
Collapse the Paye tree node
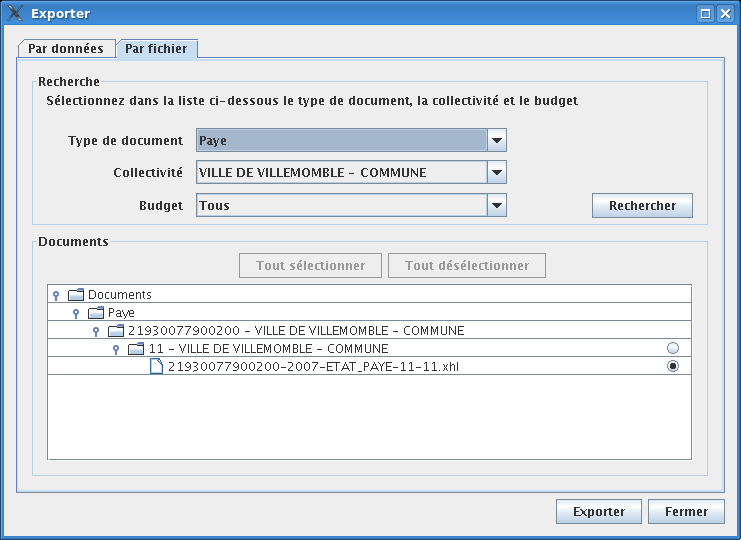click(x=76, y=314)
